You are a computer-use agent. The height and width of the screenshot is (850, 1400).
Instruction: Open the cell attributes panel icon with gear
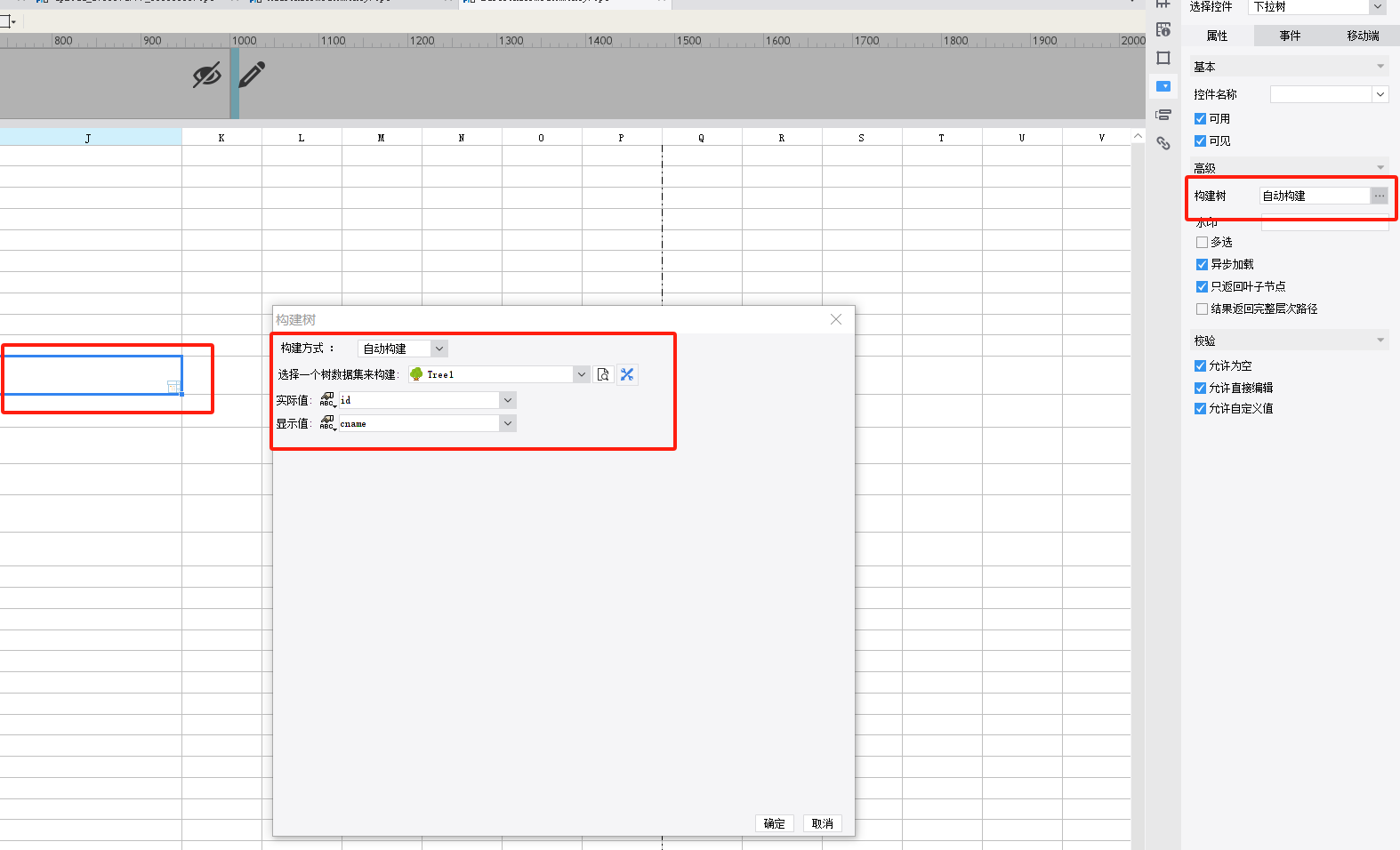pos(1163,29)
